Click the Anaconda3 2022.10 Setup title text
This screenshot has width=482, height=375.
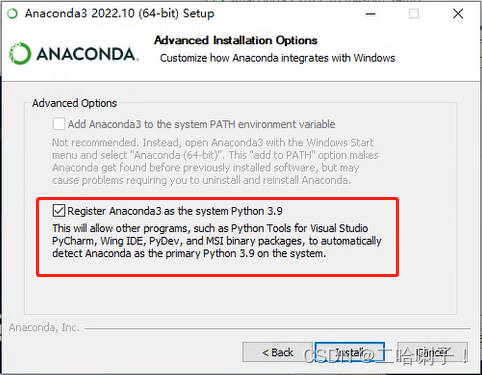click(x=119, y=14)
